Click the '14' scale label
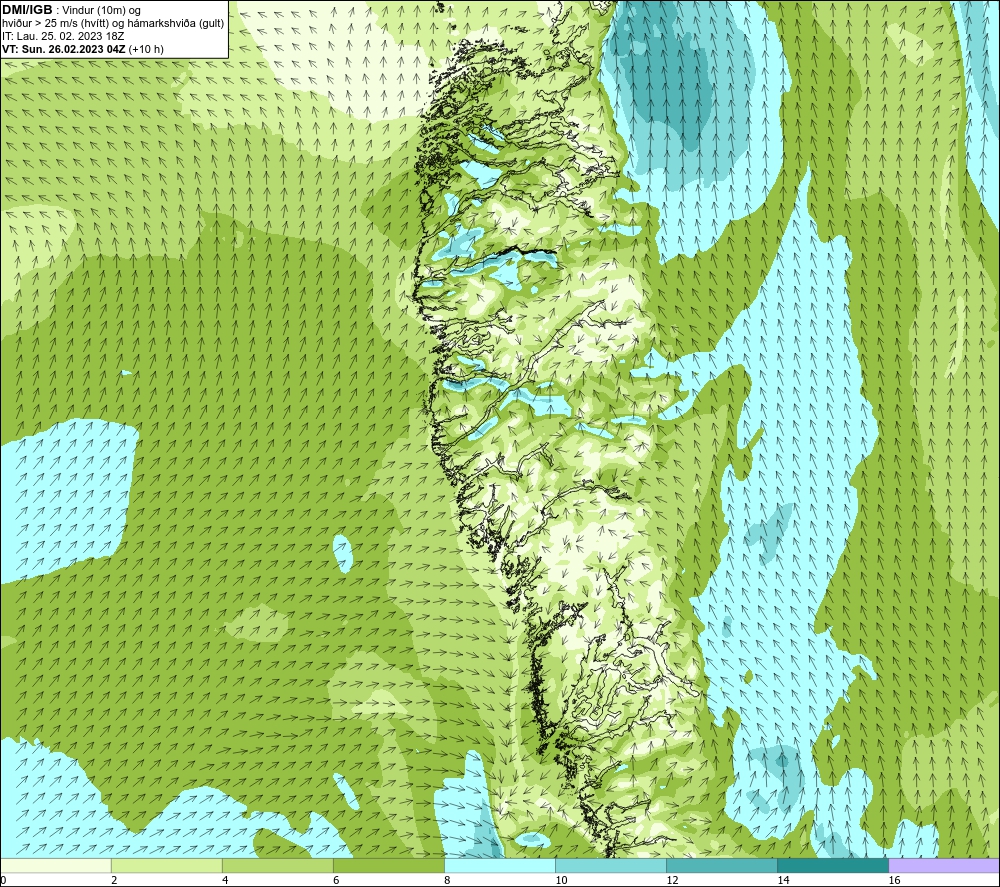Image resolution: width=1000 pixels, height=887 pixels. click(x=783, y=881)
